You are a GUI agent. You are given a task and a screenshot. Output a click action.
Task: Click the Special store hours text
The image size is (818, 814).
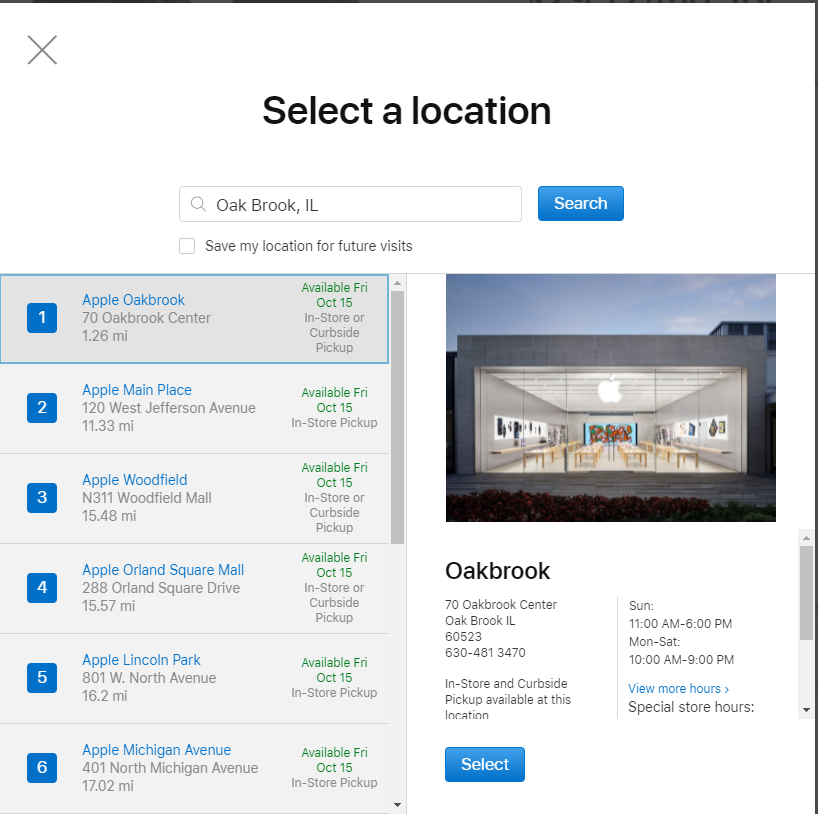coord(691,707)
